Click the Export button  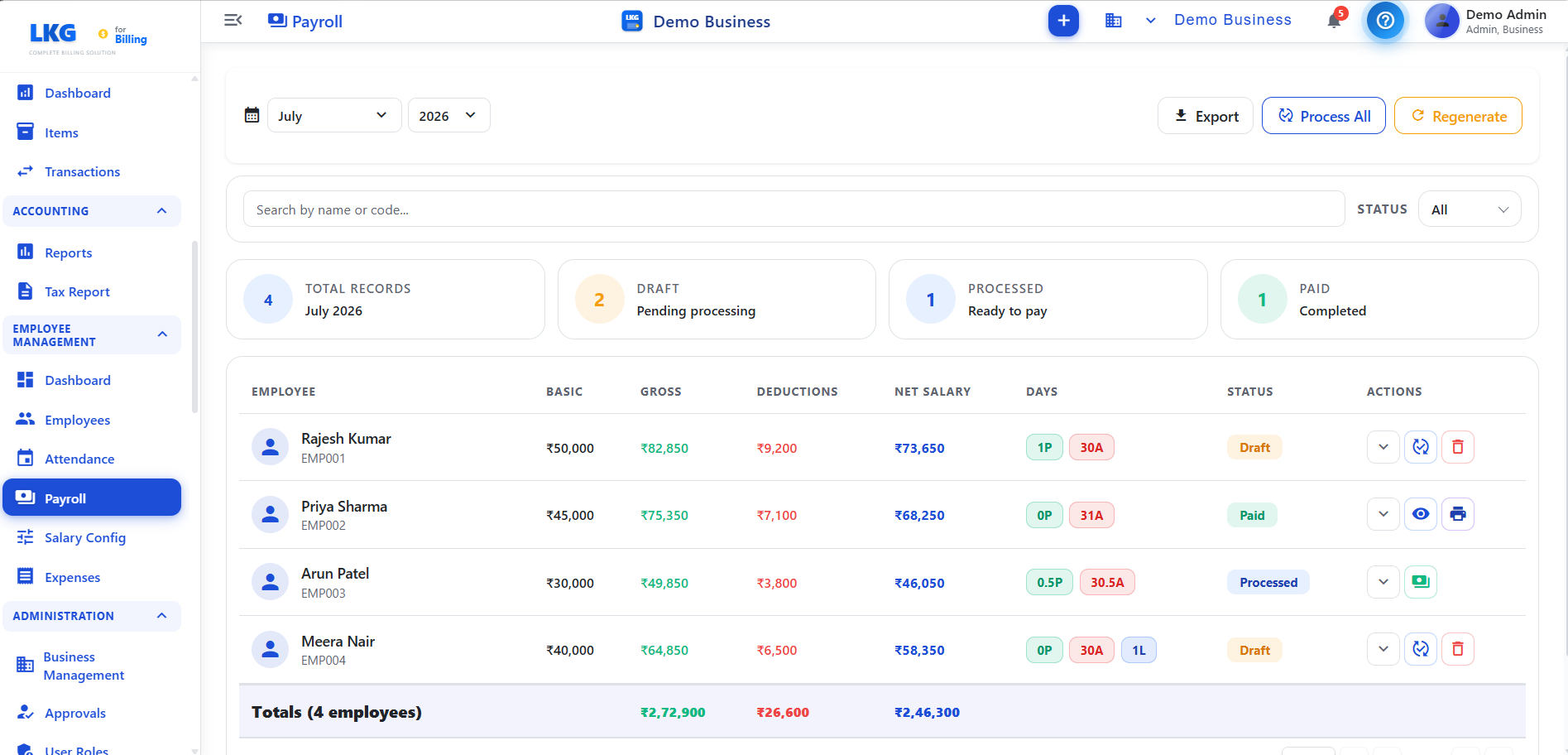coord(1206,116)
